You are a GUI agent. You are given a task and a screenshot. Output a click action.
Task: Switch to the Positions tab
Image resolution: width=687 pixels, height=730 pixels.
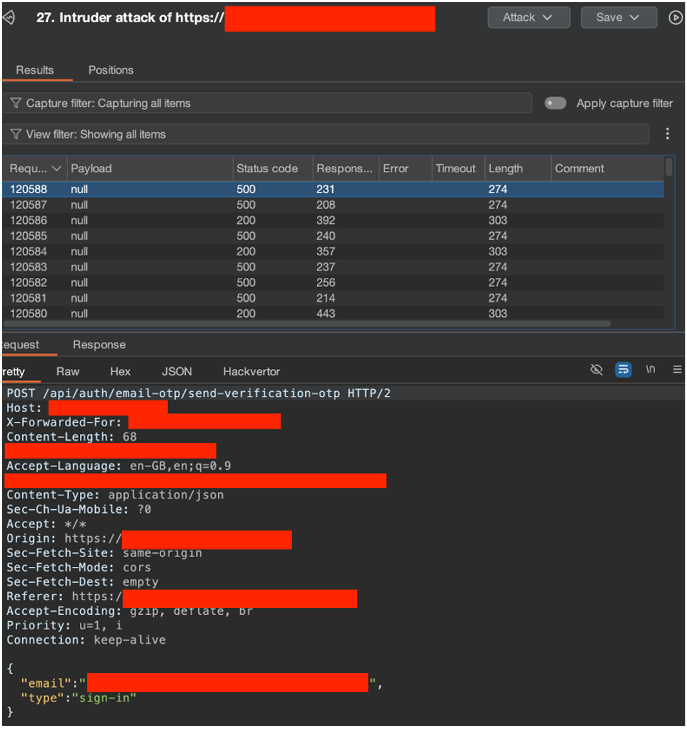click(111, 70)
